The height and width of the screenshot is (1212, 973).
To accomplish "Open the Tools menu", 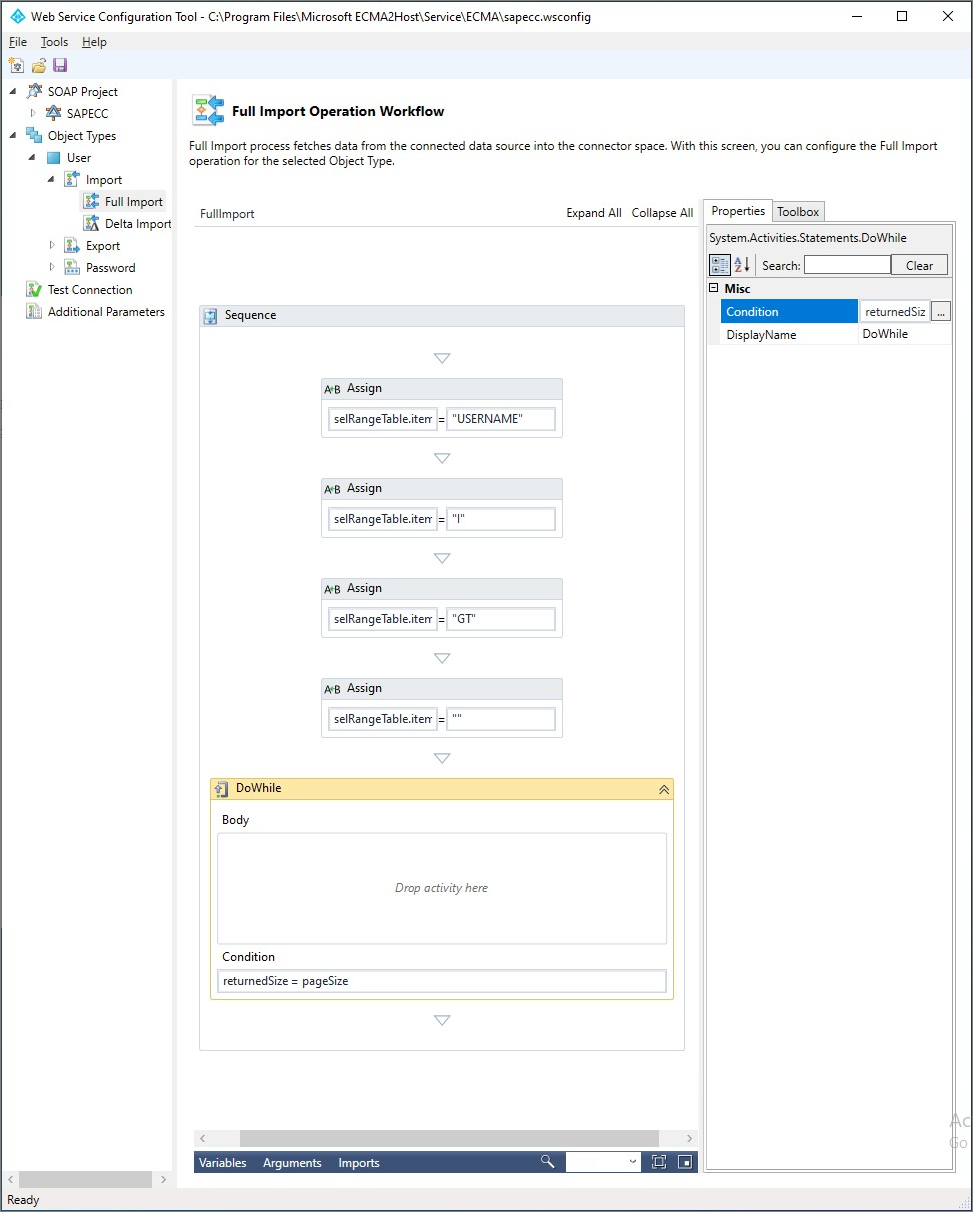I will [54, 42].
